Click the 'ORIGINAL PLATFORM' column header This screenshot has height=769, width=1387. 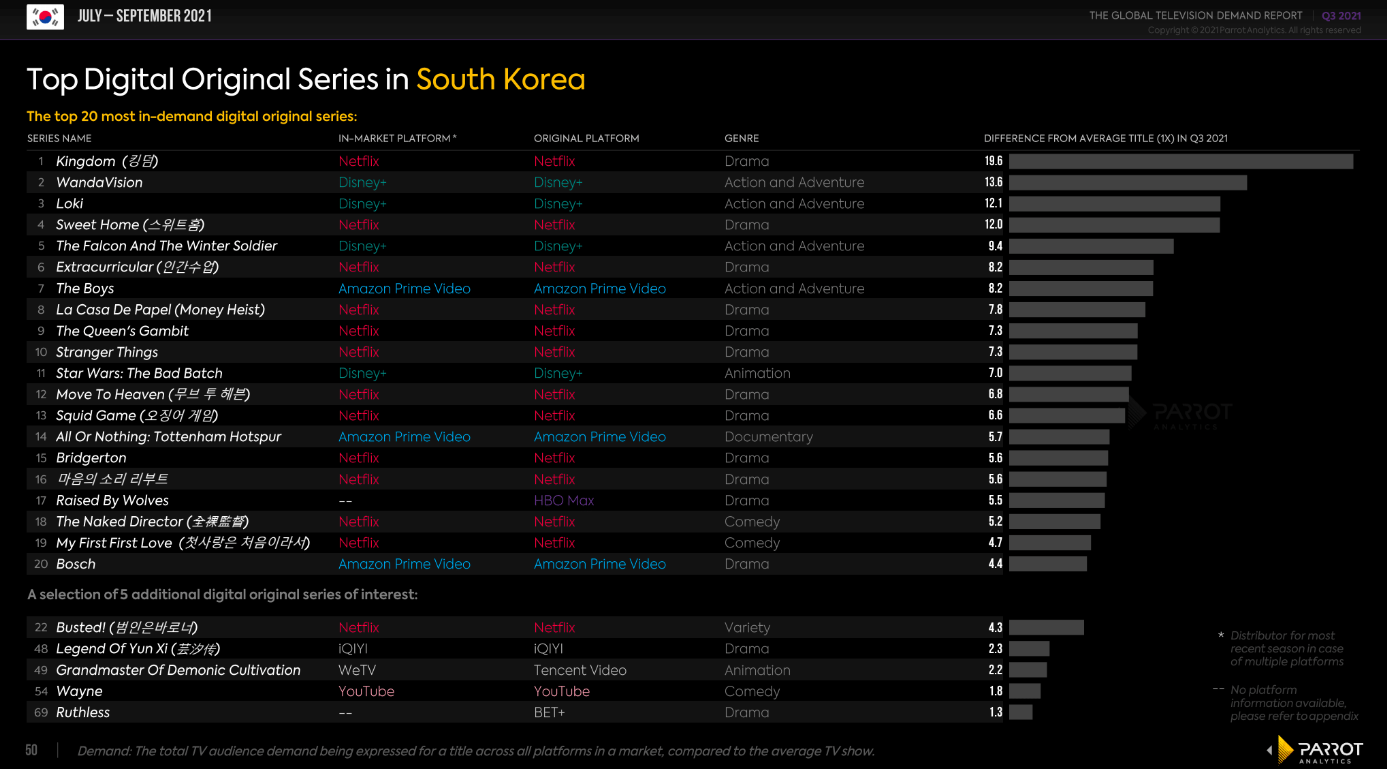point(586,138)
